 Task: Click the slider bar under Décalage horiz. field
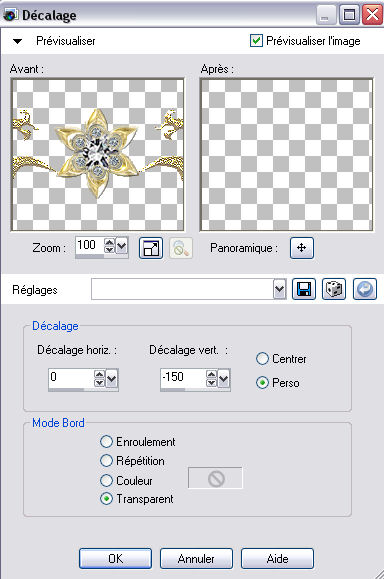83,389
